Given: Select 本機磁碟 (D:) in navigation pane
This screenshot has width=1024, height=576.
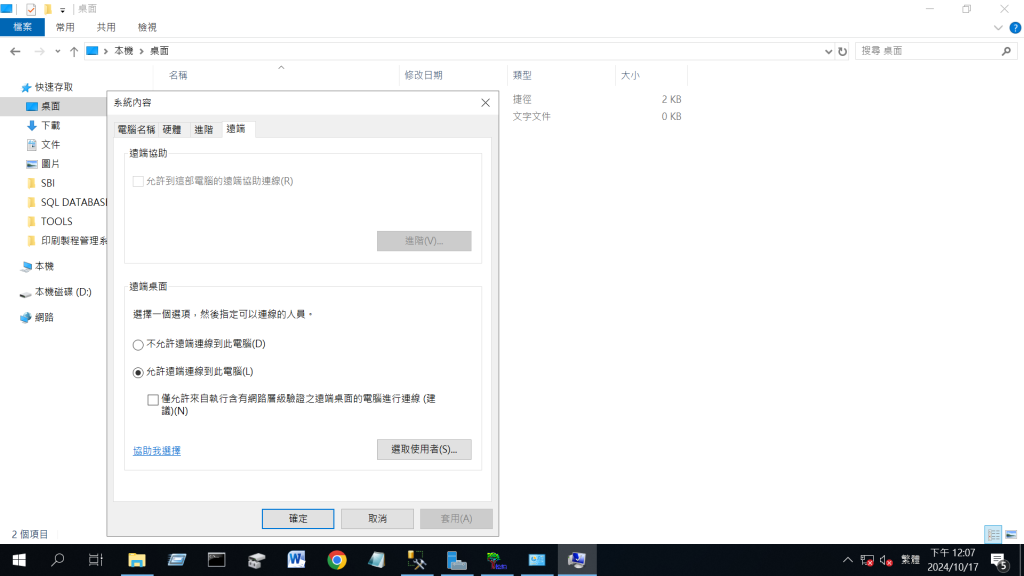Looking at the screenshot, I should pyautogui.click(x=62, y=292).
